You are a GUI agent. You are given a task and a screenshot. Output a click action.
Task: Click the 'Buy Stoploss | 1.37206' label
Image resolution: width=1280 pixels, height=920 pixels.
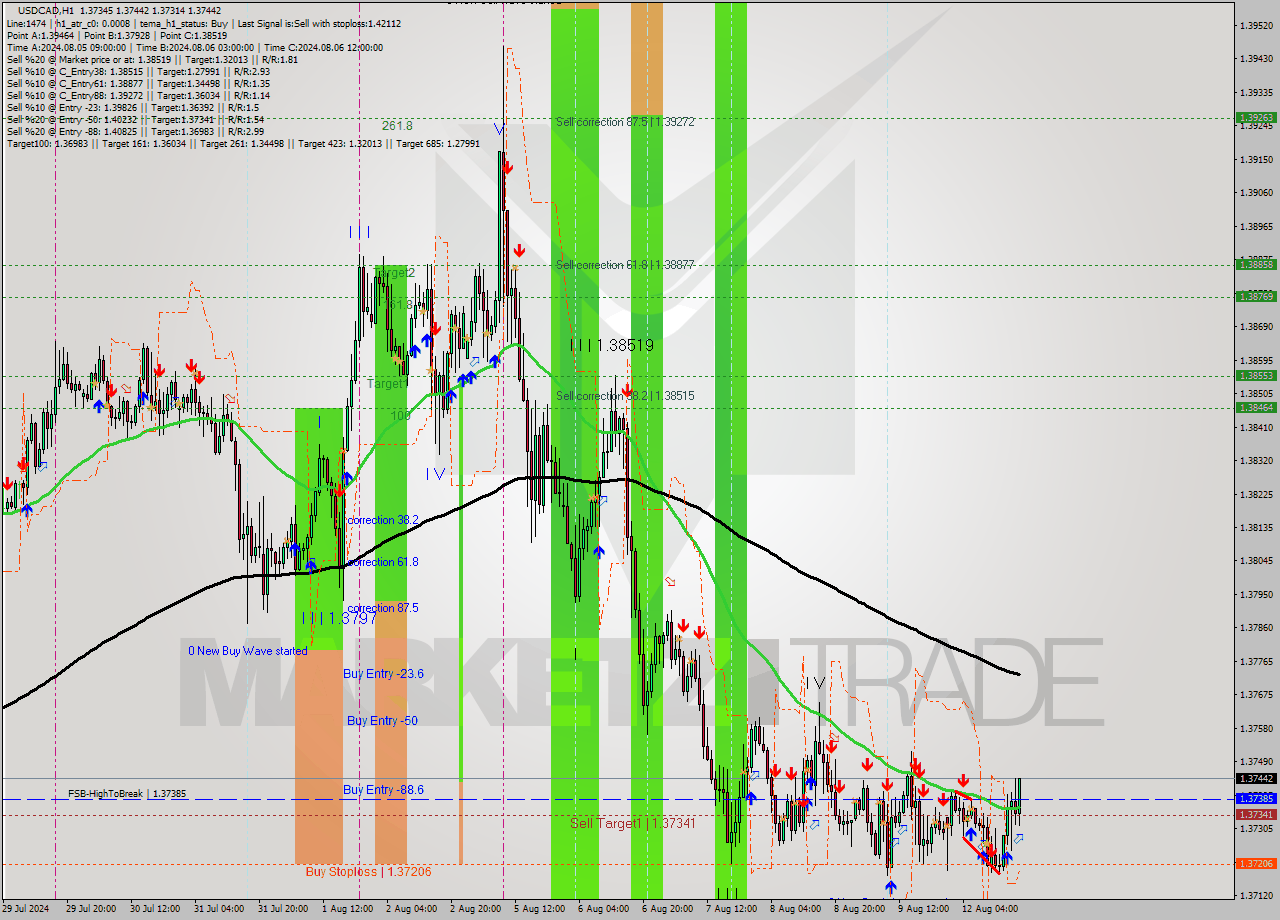369,871
